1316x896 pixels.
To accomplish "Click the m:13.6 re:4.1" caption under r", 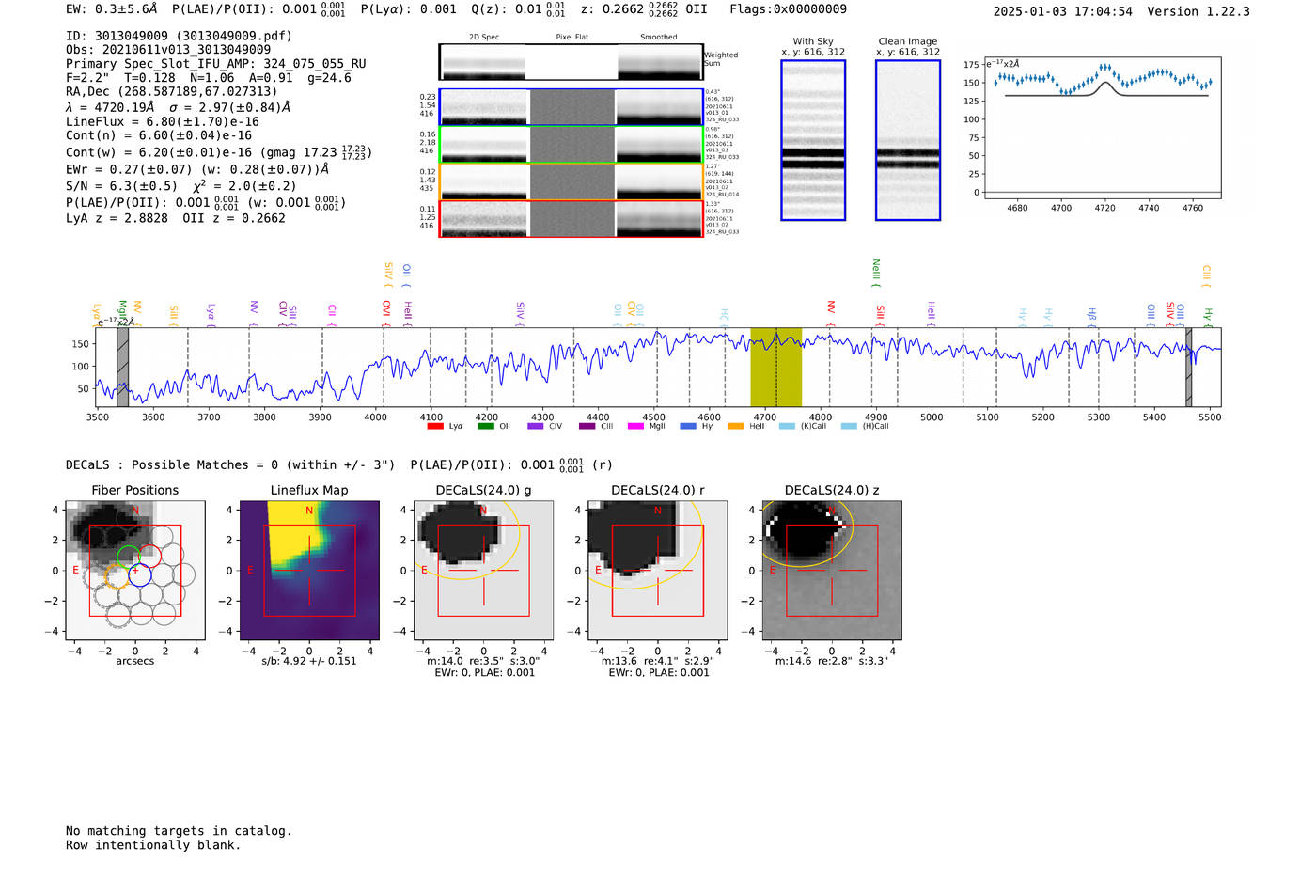I will (x=658, y=661).
